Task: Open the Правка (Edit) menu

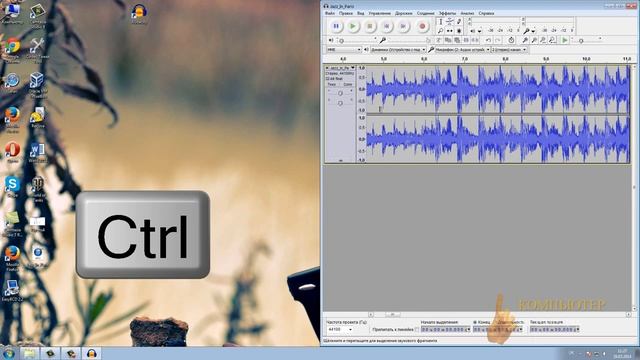Action: (345, 13)
